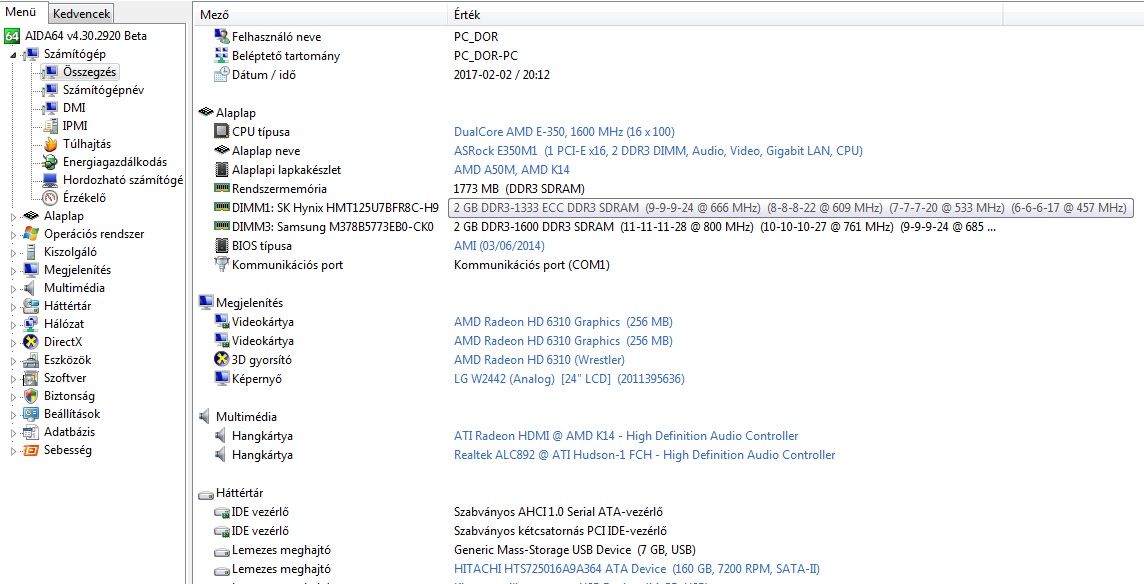Select the Összegzés tree item icon
The height and width of the screenshot is (584, 1144).
[x=50, y=72]
